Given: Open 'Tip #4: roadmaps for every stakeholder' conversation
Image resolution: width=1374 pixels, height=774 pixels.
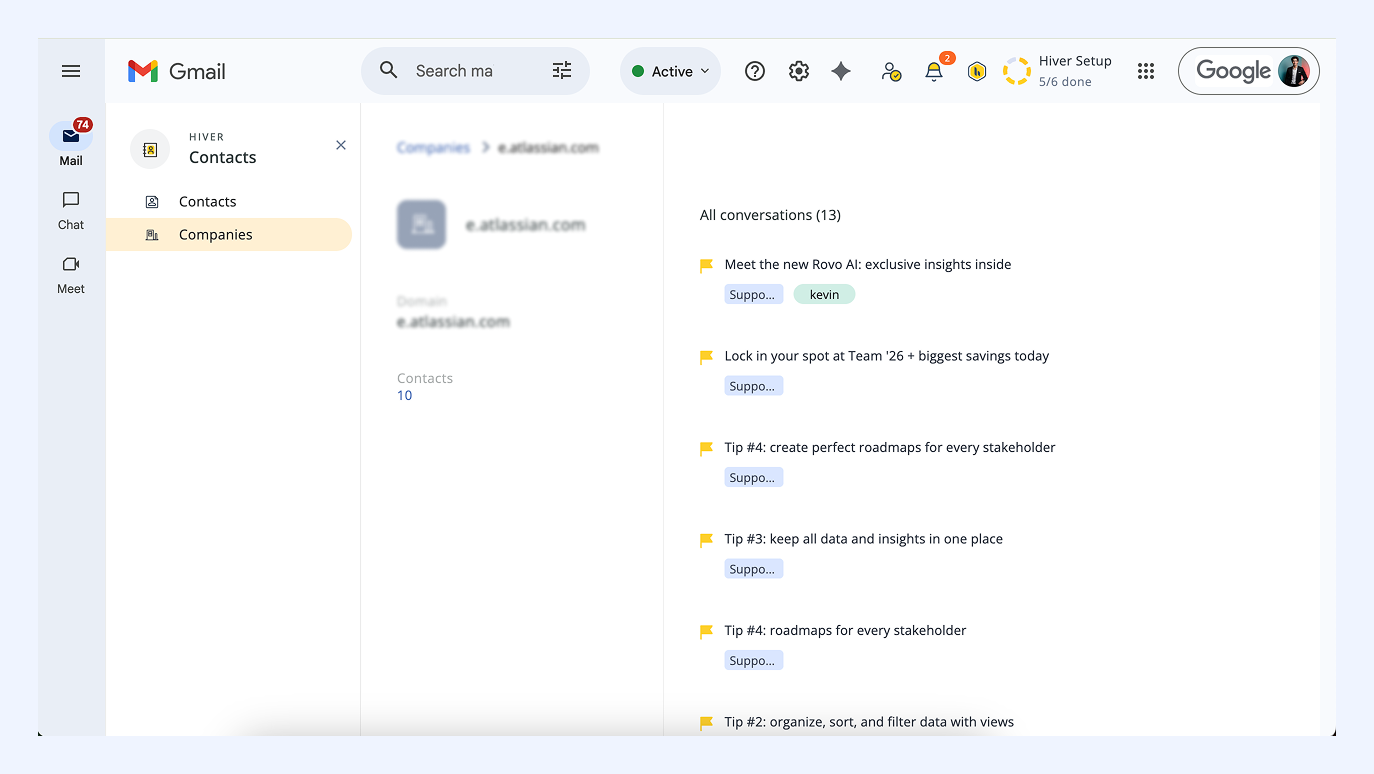Looking at the screenshot, I should coord(846,631).
